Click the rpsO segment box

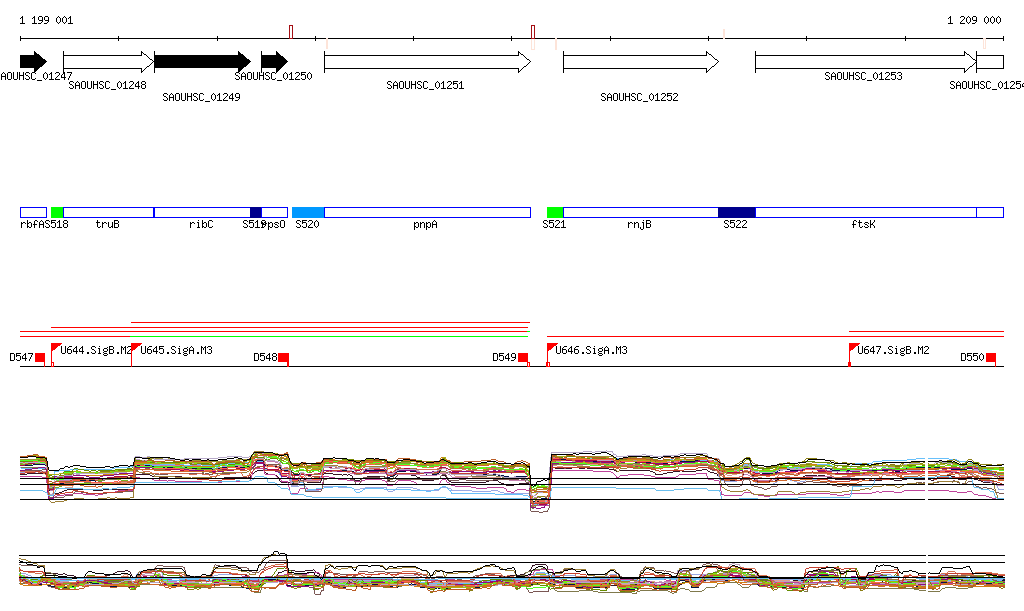tap(275, 212)
